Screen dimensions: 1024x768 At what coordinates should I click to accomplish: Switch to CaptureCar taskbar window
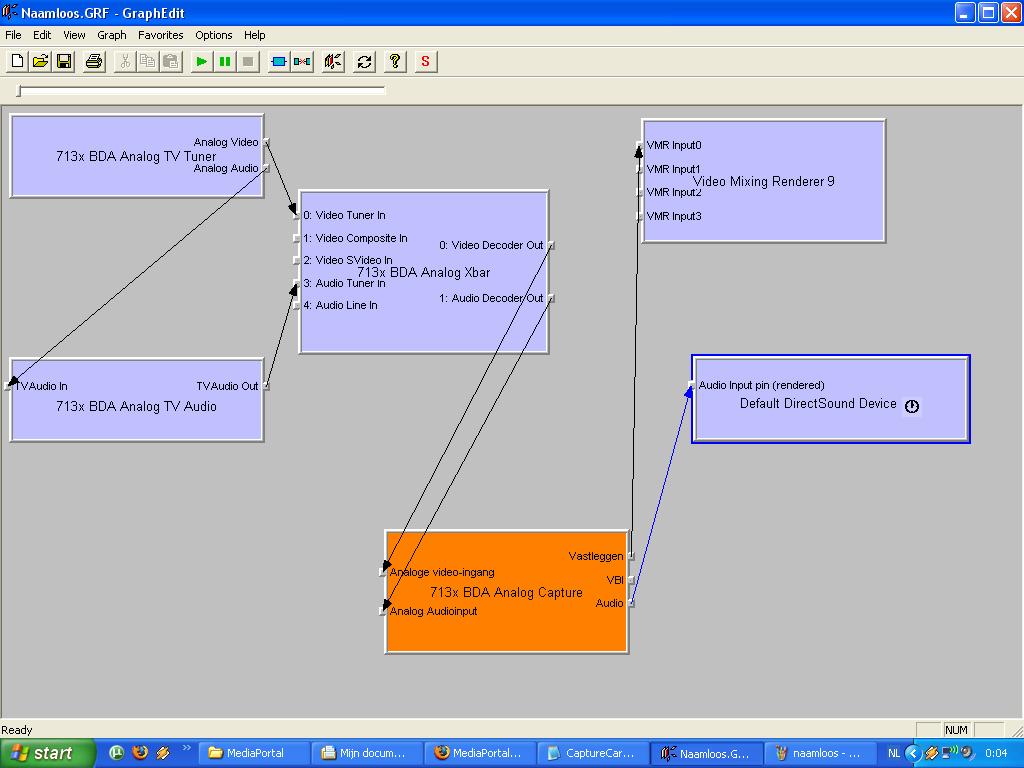tap(591, 753)
